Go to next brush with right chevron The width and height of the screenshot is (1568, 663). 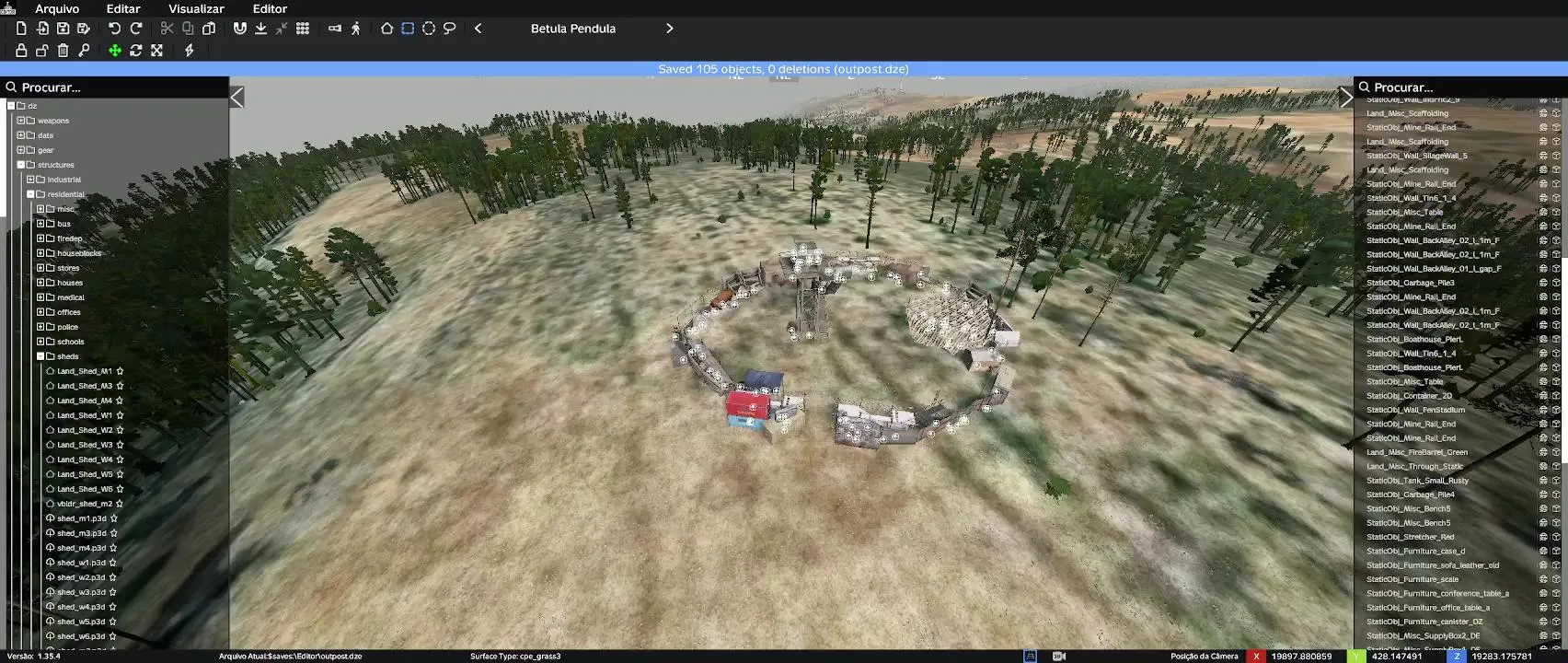click(669, 29)
